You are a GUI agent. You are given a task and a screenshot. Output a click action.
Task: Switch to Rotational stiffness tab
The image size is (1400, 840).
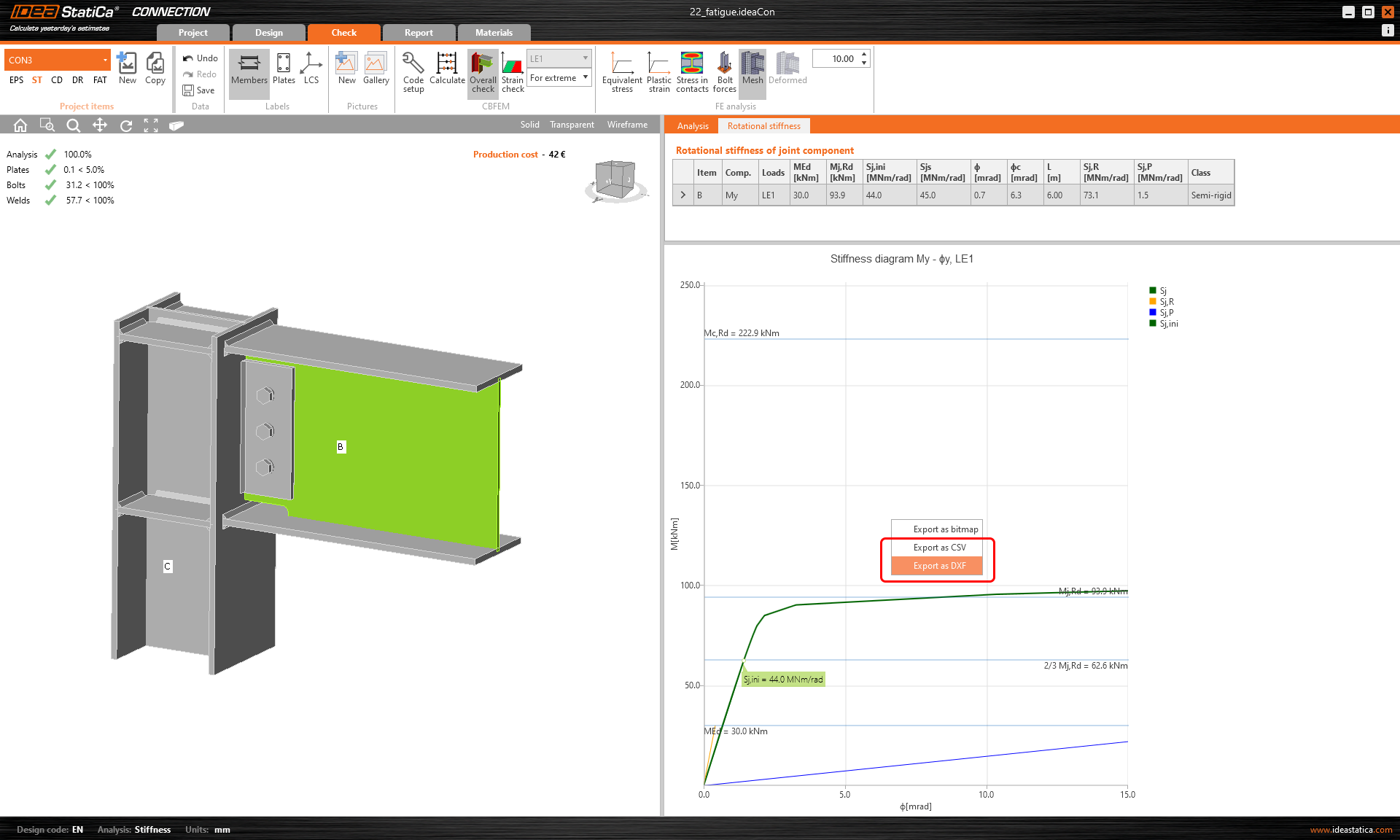762,125
